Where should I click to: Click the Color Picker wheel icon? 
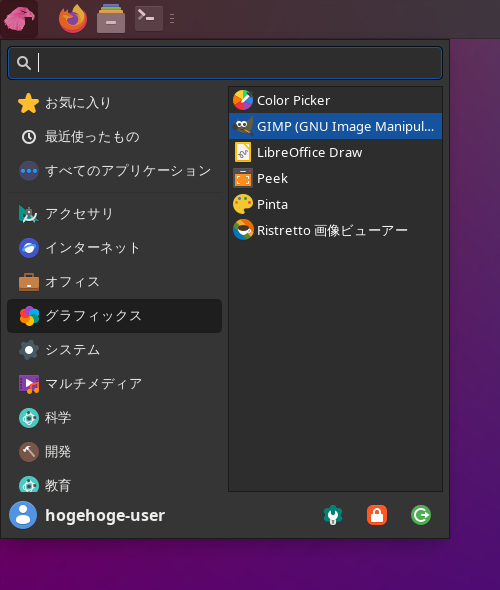(243, 100)
